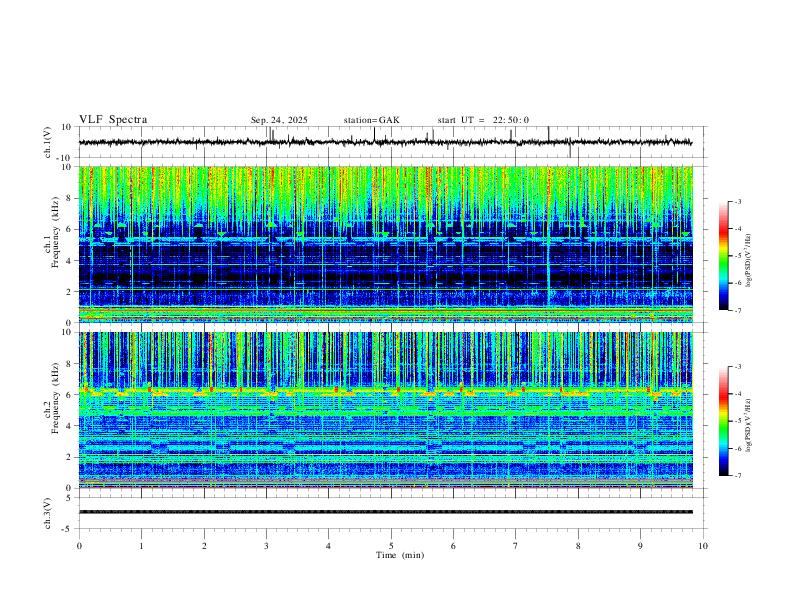Click the "station=GAK" label
792x612 pixels.
pos(371,120)
